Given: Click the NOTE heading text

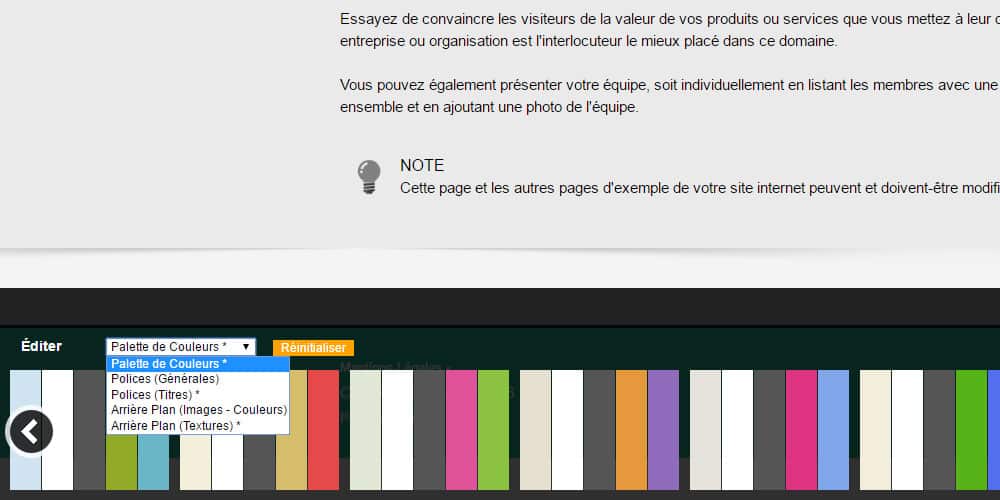Looking at the screenshot, I should pyautogui.click(x=422, y=165).
